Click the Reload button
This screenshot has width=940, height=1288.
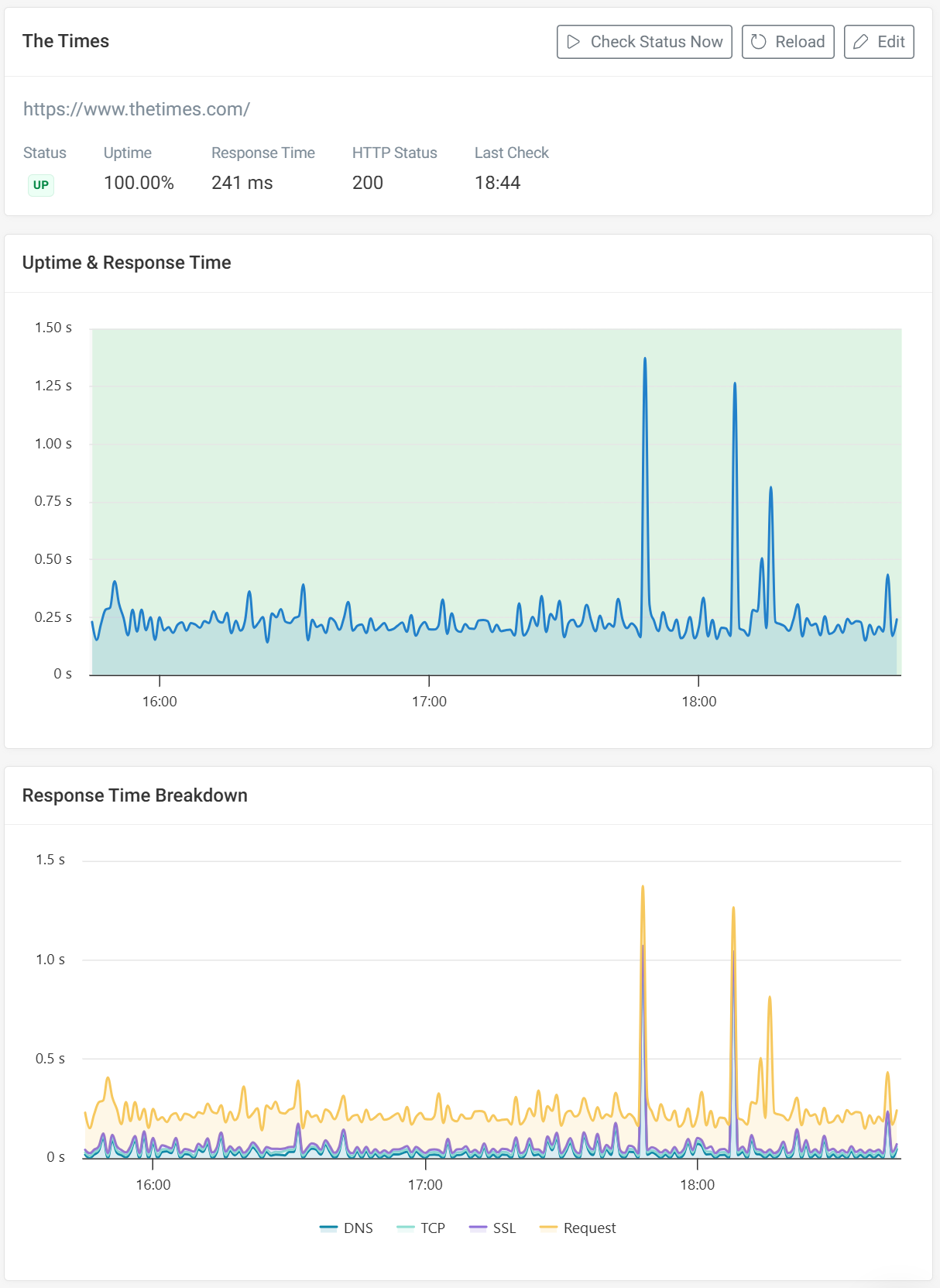coord(787,42)
